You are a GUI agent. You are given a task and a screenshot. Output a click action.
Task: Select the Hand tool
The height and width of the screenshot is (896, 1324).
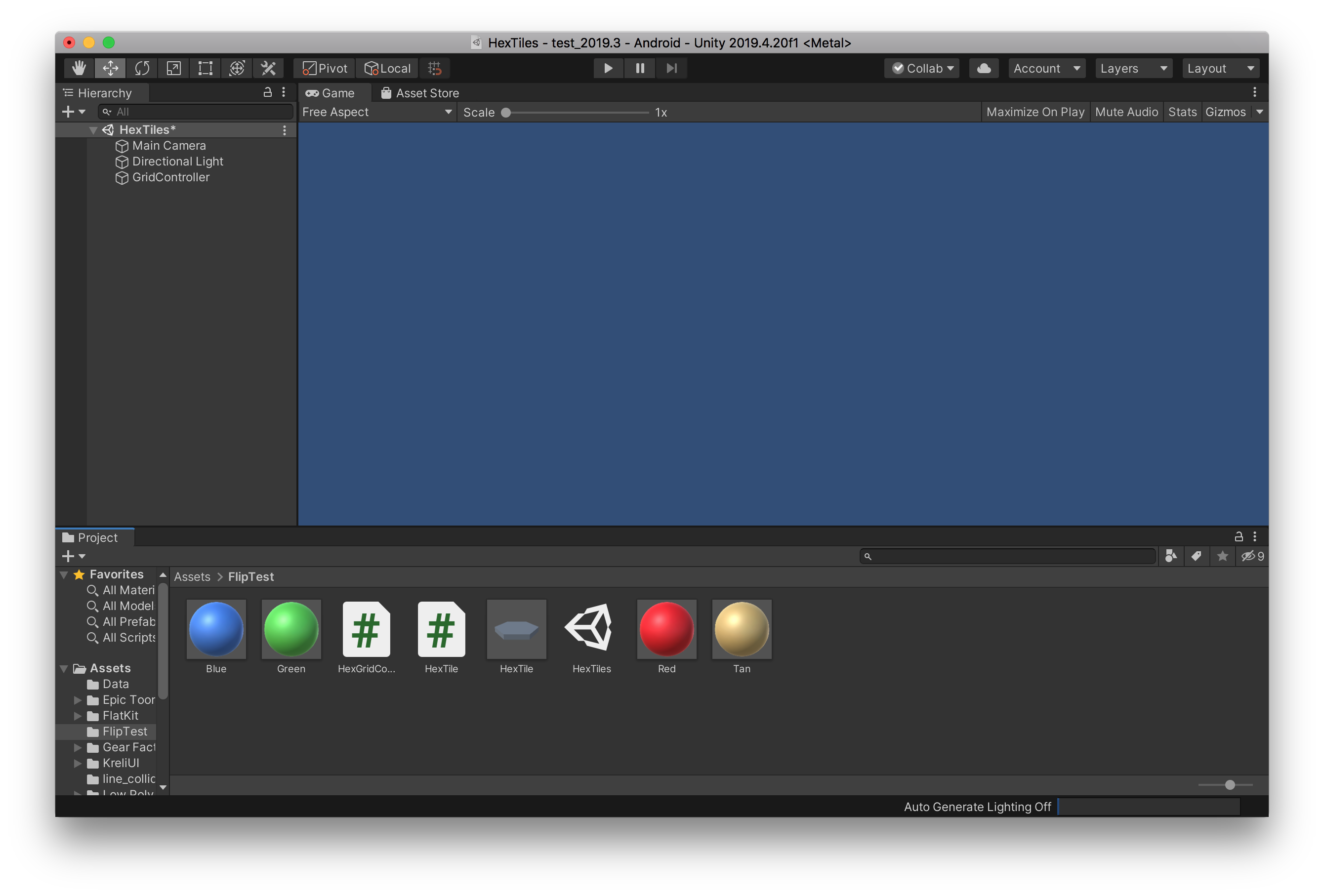[x=79, y=68]
